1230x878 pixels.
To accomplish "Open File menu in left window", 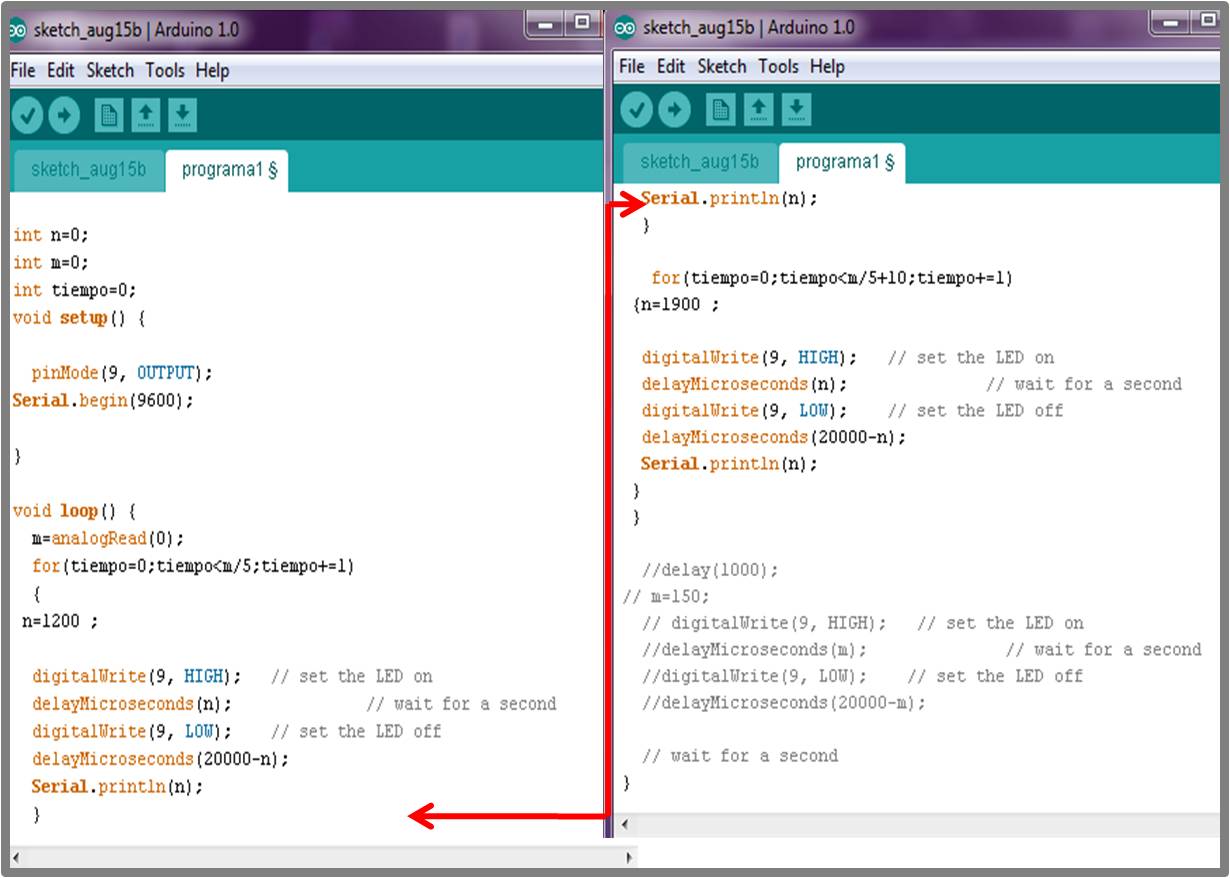I will (22, 70).
